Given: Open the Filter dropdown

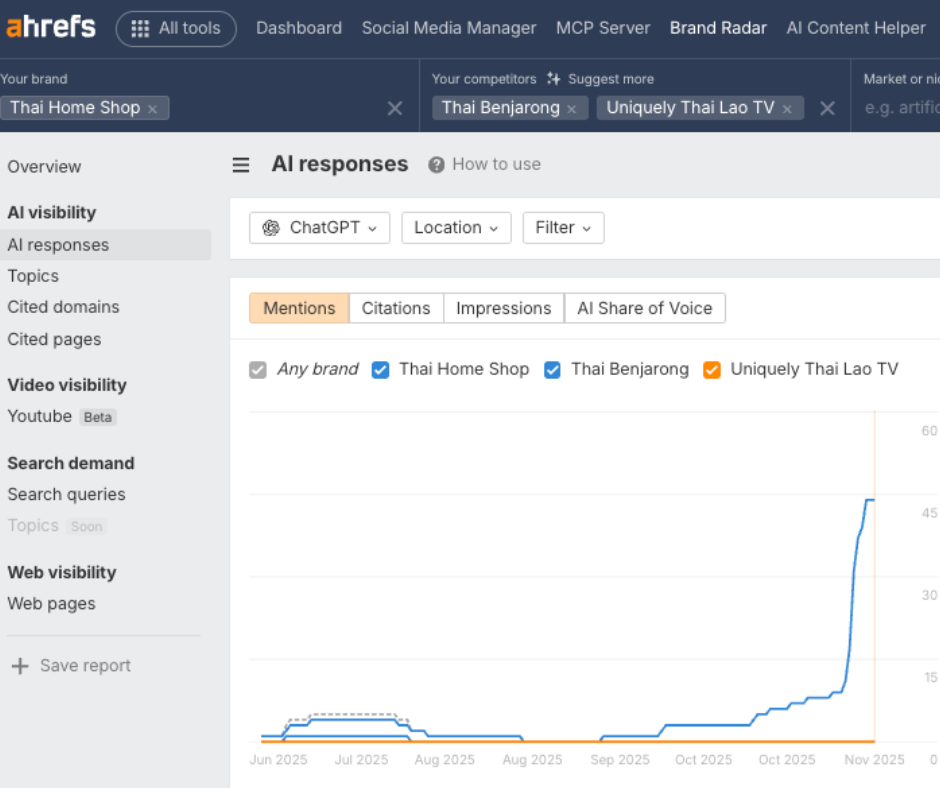Looking at the screenshot, I should coord(563,228).
